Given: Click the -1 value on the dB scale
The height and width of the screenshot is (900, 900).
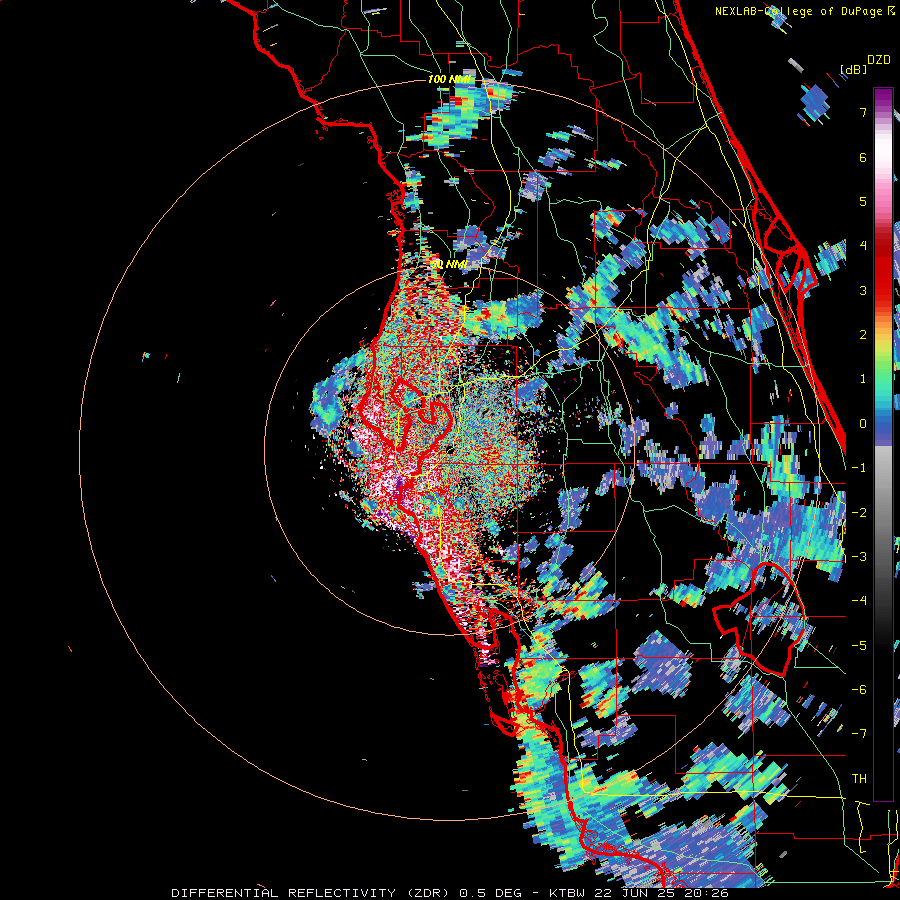Looking at the screenshot, I should (x=859, y=468).
